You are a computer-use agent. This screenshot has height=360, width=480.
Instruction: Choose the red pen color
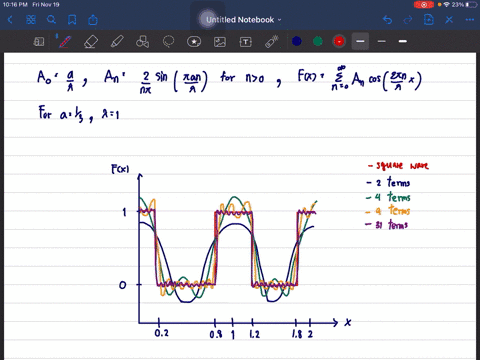tap(339, 41)
